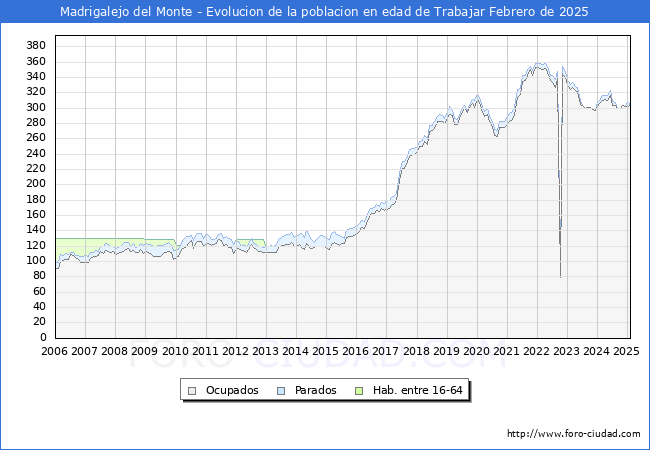
Task: Click the 2021 x-axis label
Action: pos(506,351)
